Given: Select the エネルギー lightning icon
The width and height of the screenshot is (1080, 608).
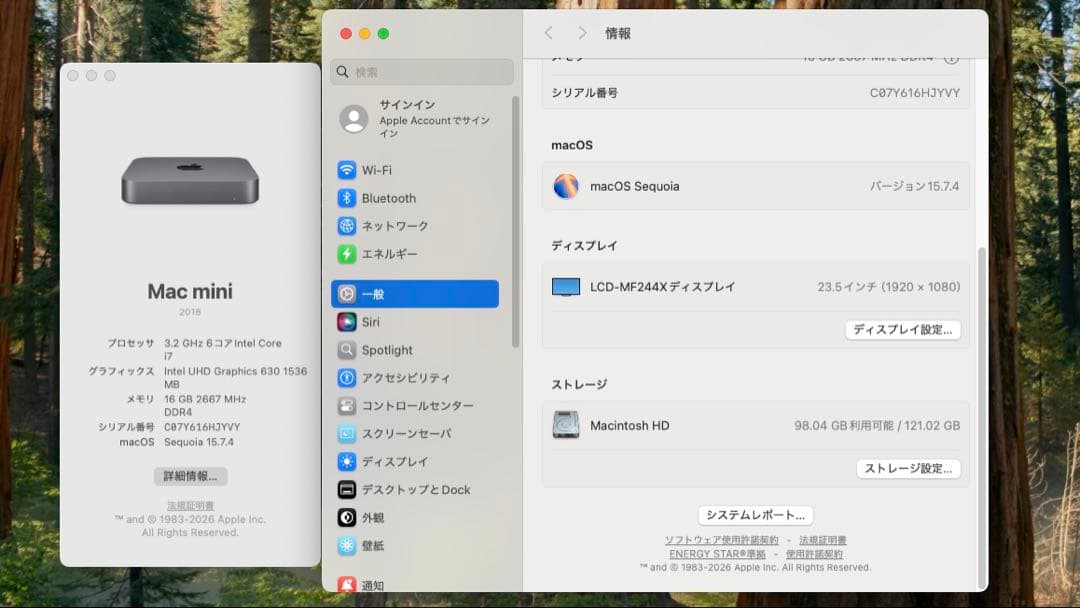Looking at the screenshot, I should coord(346,254).
